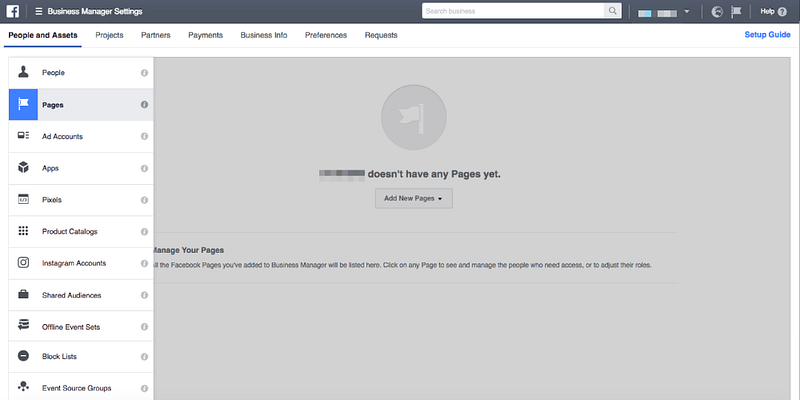
Task: Select Pages label in the sidebar
Action: pos(53,105)
